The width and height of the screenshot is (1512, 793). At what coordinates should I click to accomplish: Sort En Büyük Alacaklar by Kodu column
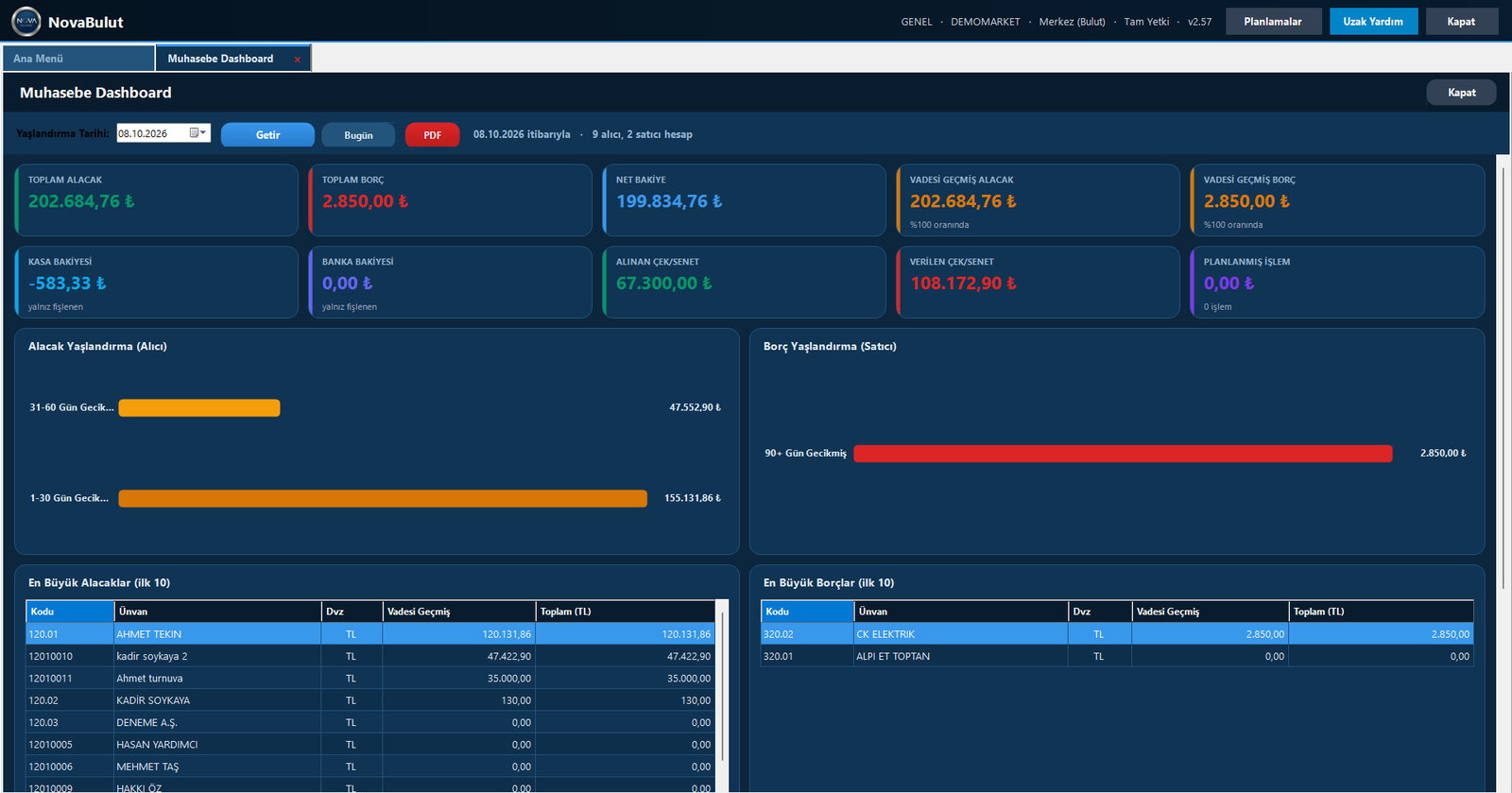click(x=70, y=612)
